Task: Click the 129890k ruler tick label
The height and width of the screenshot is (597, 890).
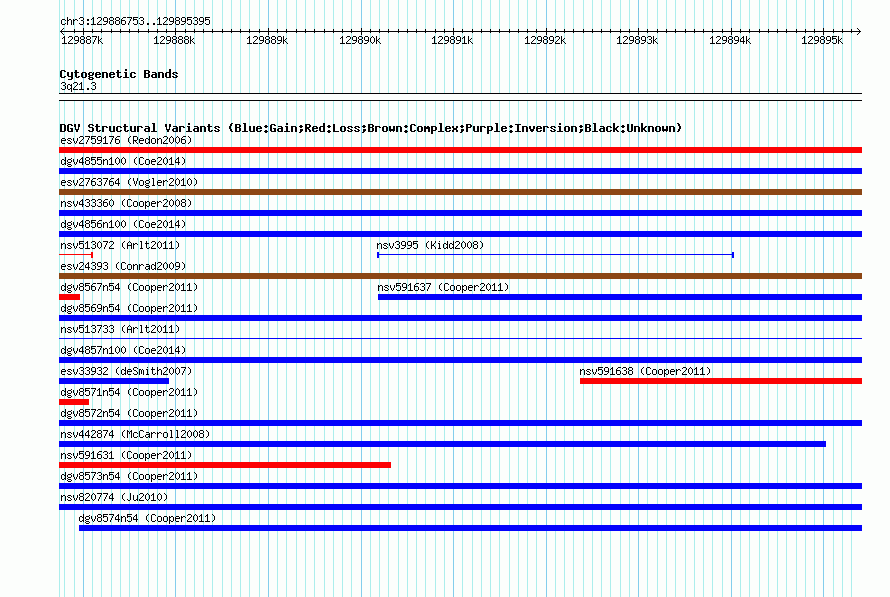Action: pos(360,40)
